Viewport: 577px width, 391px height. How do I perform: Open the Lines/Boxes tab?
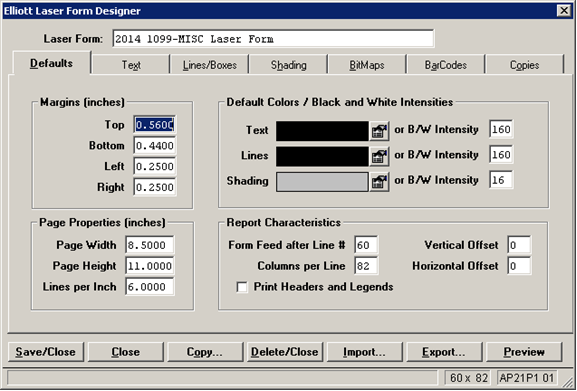click(x=210, y=65)
